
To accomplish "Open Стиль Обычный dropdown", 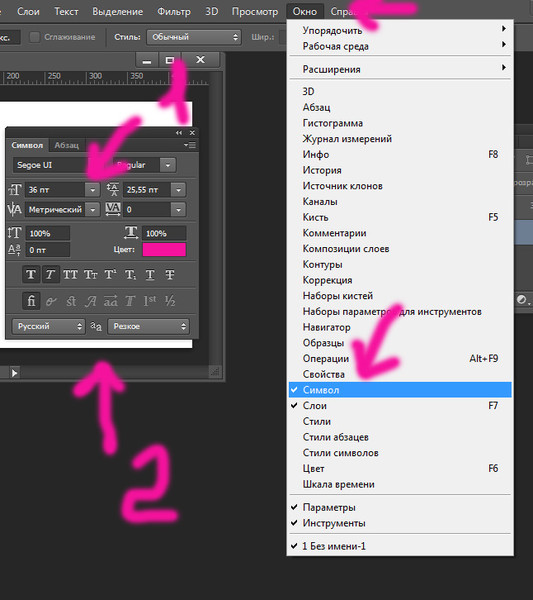I will click(x=194, y=37).
